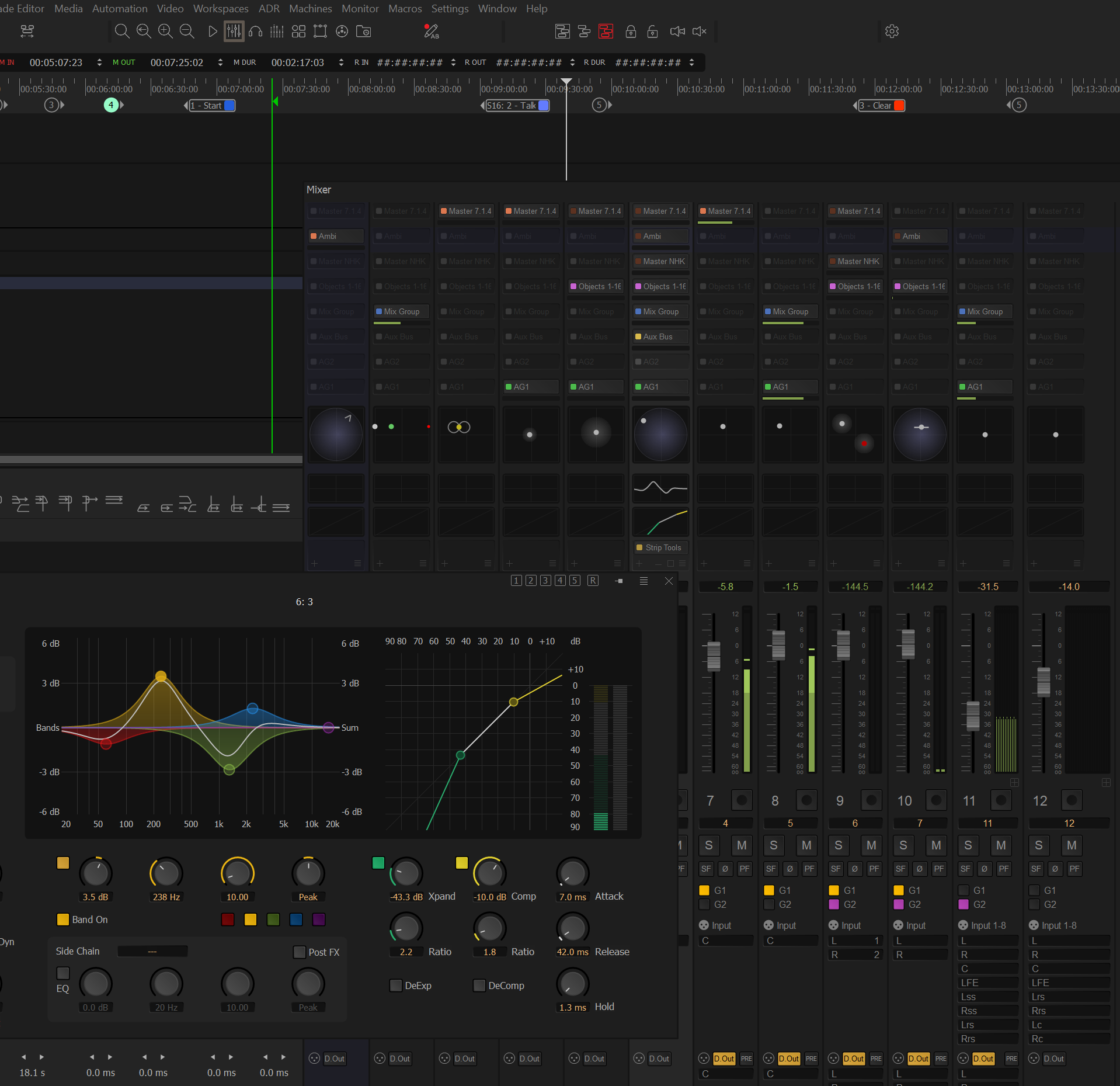The width and height of the screenshot is (1120, 1086).
Task: Click the mute-all speaker icon
Action: point(699,32)
